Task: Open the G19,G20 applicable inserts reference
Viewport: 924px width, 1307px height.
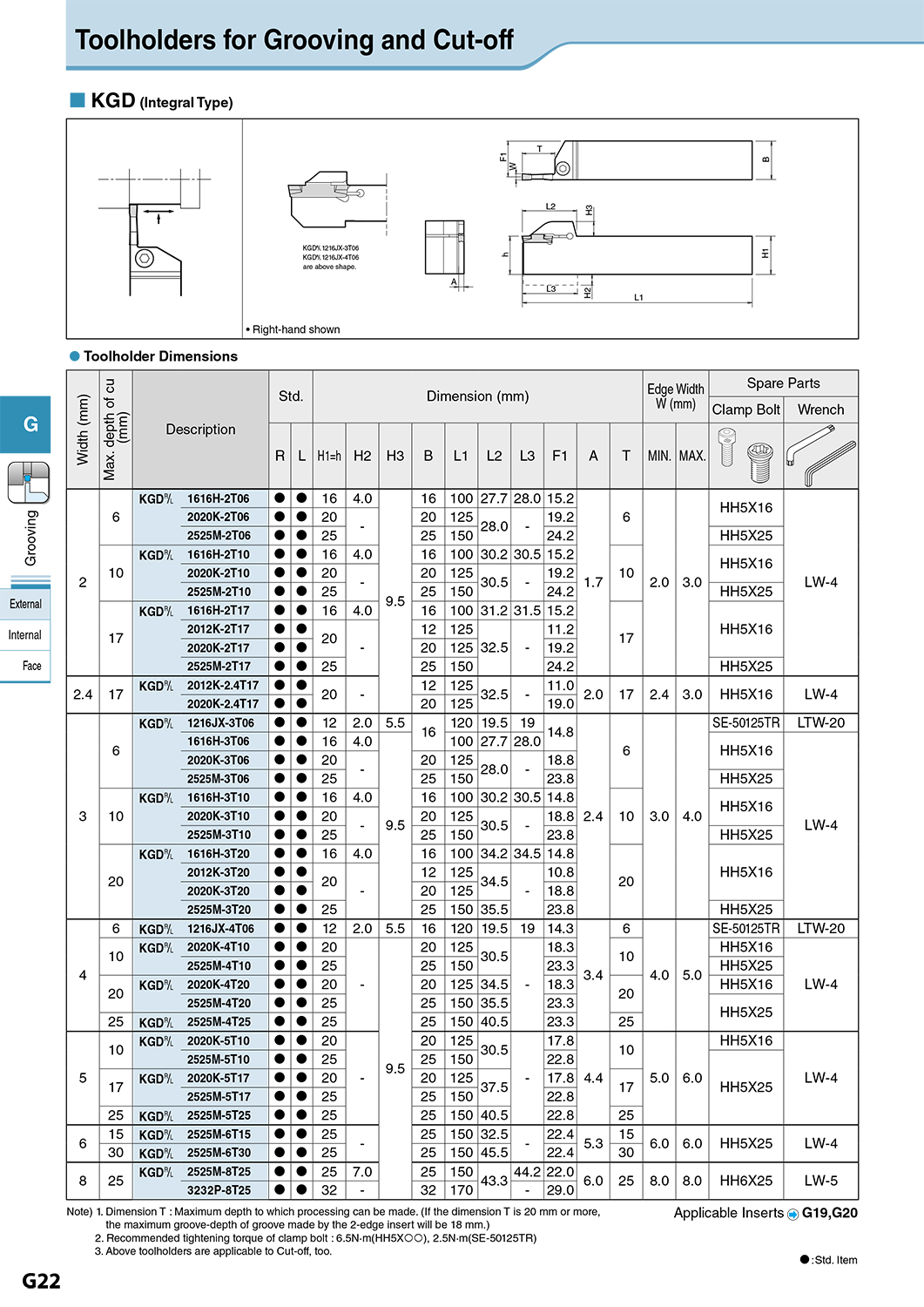Action: tap(829, 1213)
